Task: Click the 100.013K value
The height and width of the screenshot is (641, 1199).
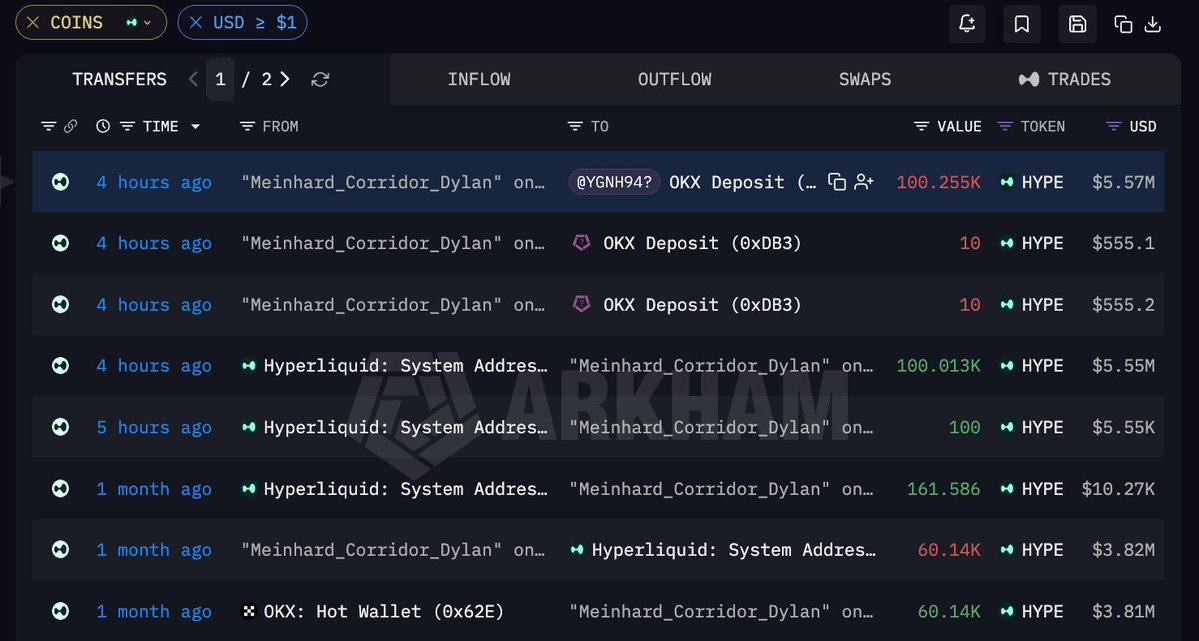Action: coord(938,366)
